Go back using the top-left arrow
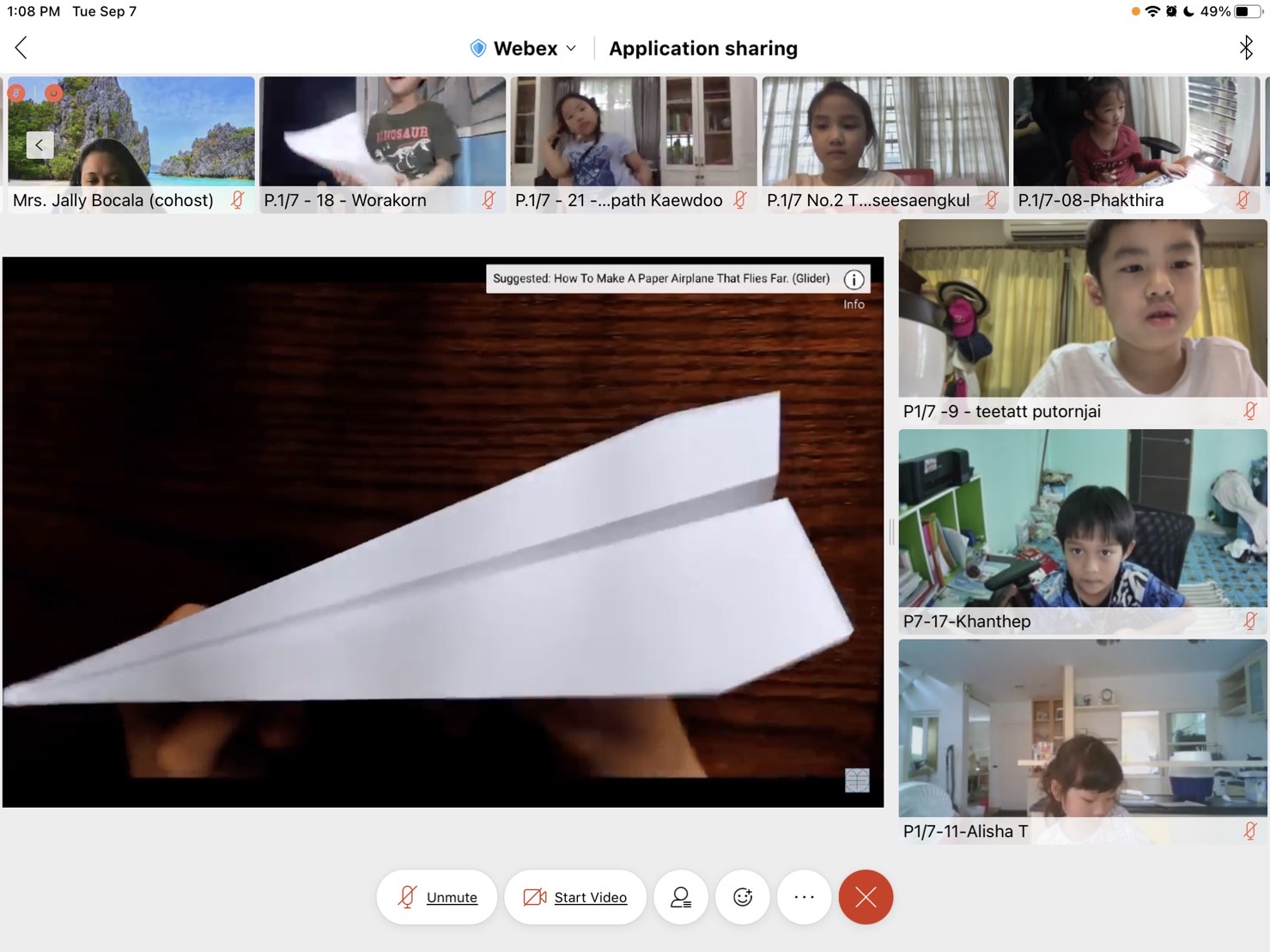The width and height of the screenshot is (1270, 952). (x=21, y=48)
